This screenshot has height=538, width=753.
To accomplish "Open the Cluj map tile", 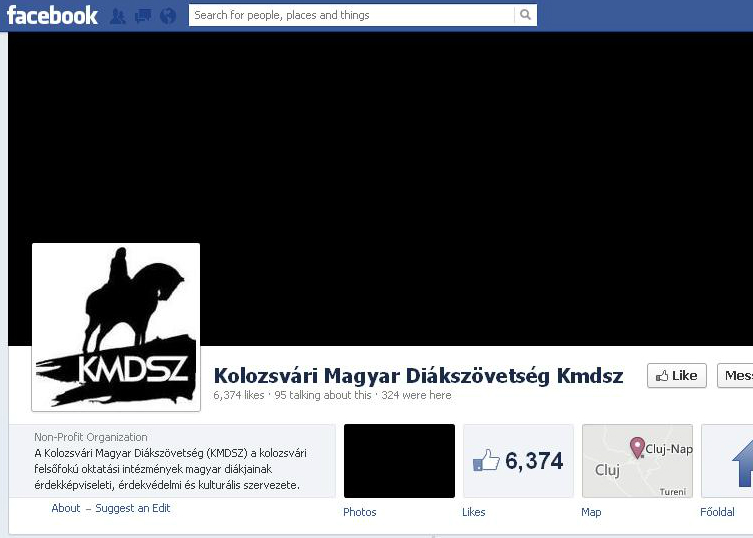I will pos(637,461).
